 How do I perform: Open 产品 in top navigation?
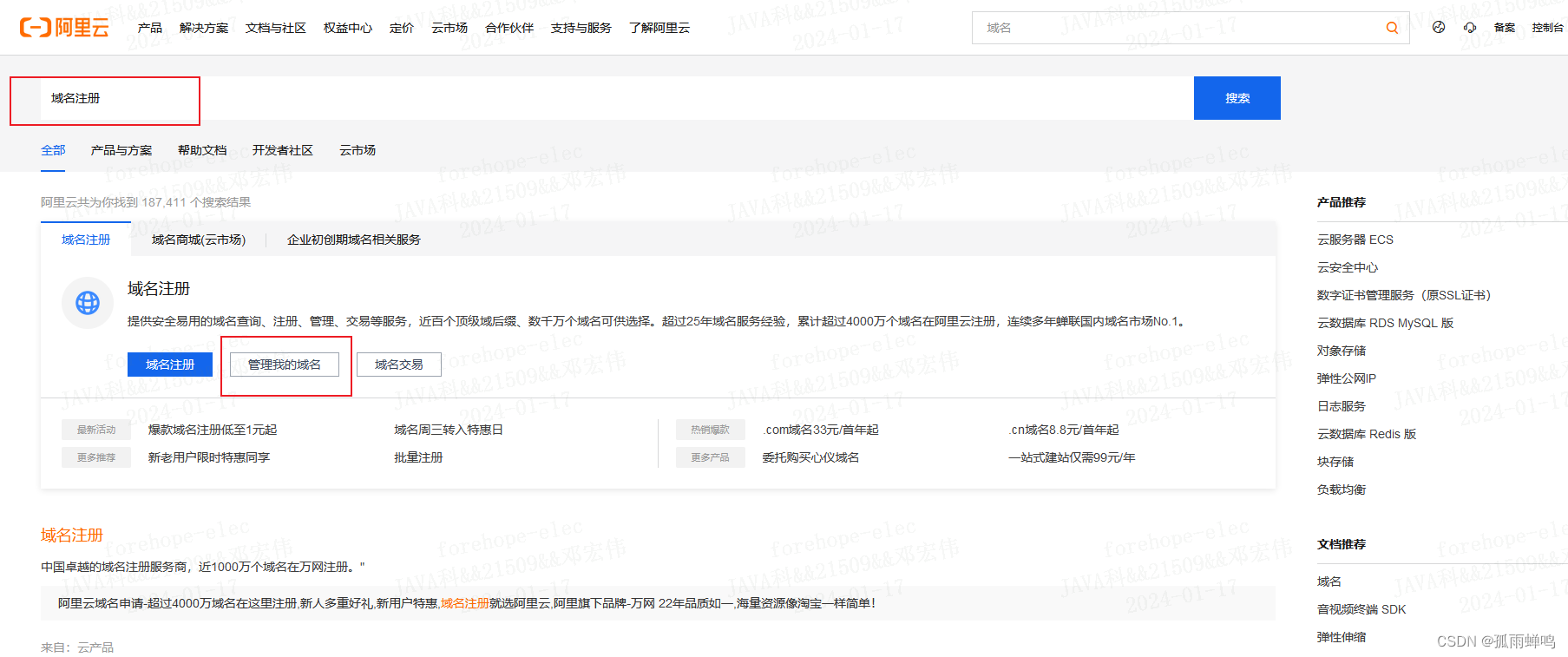click(x=150, y=28)
